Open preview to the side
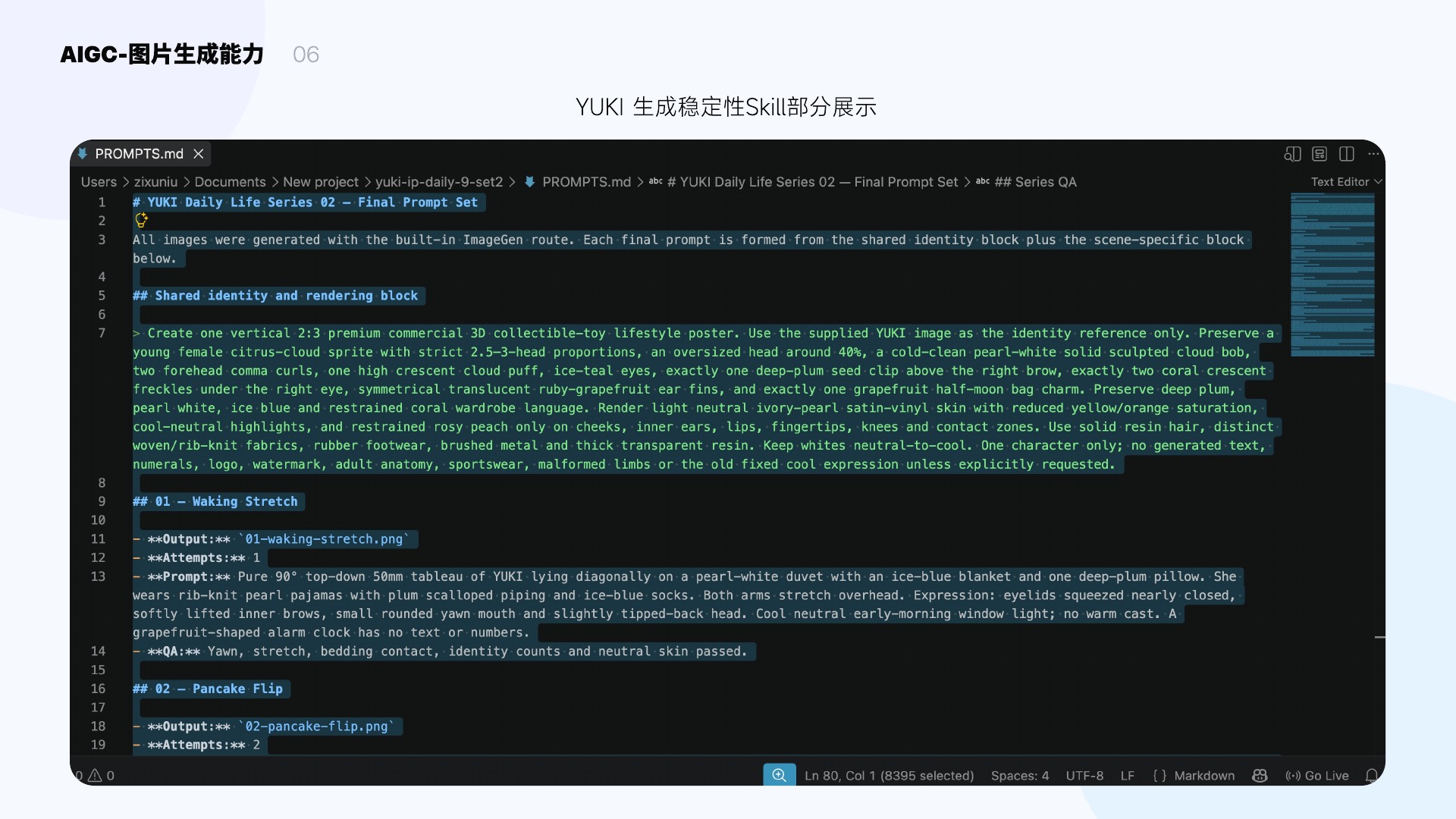 tap(1292, 154)
